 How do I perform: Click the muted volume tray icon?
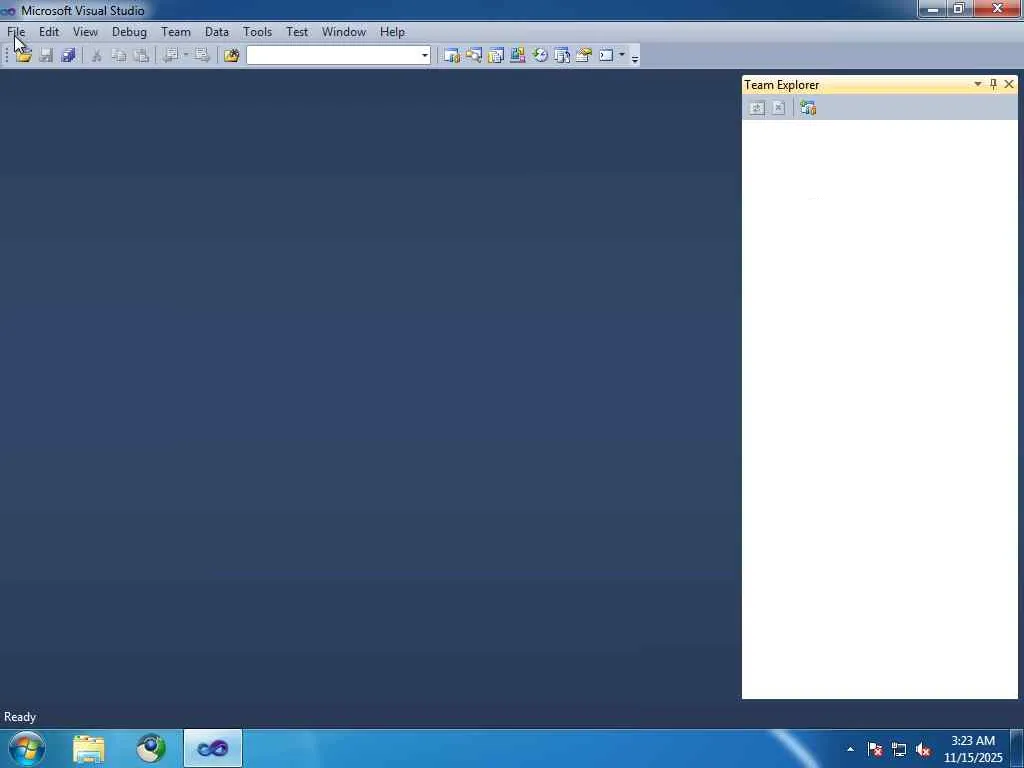point(923,749)
